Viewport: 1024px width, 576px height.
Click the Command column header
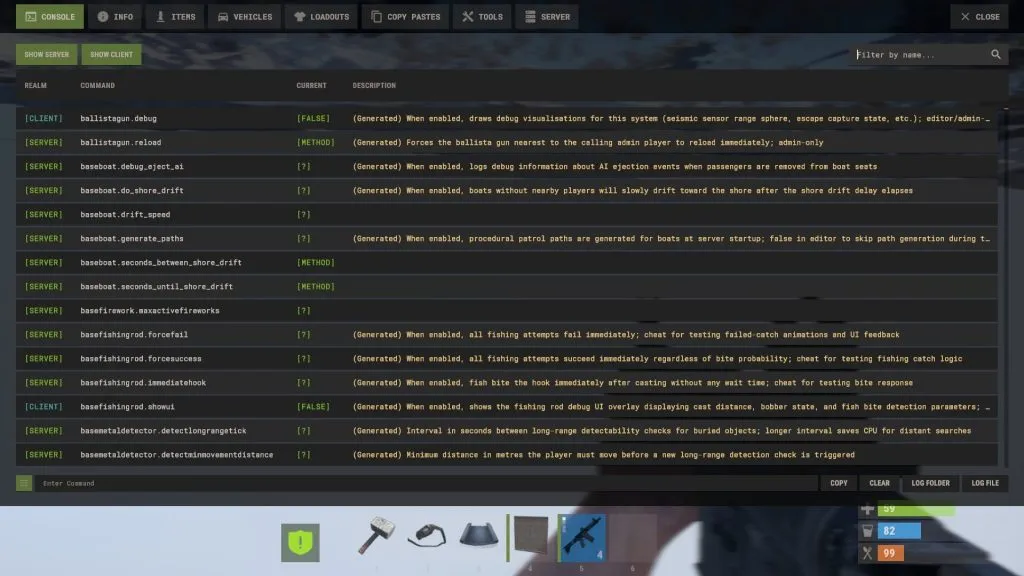point(97,86)
